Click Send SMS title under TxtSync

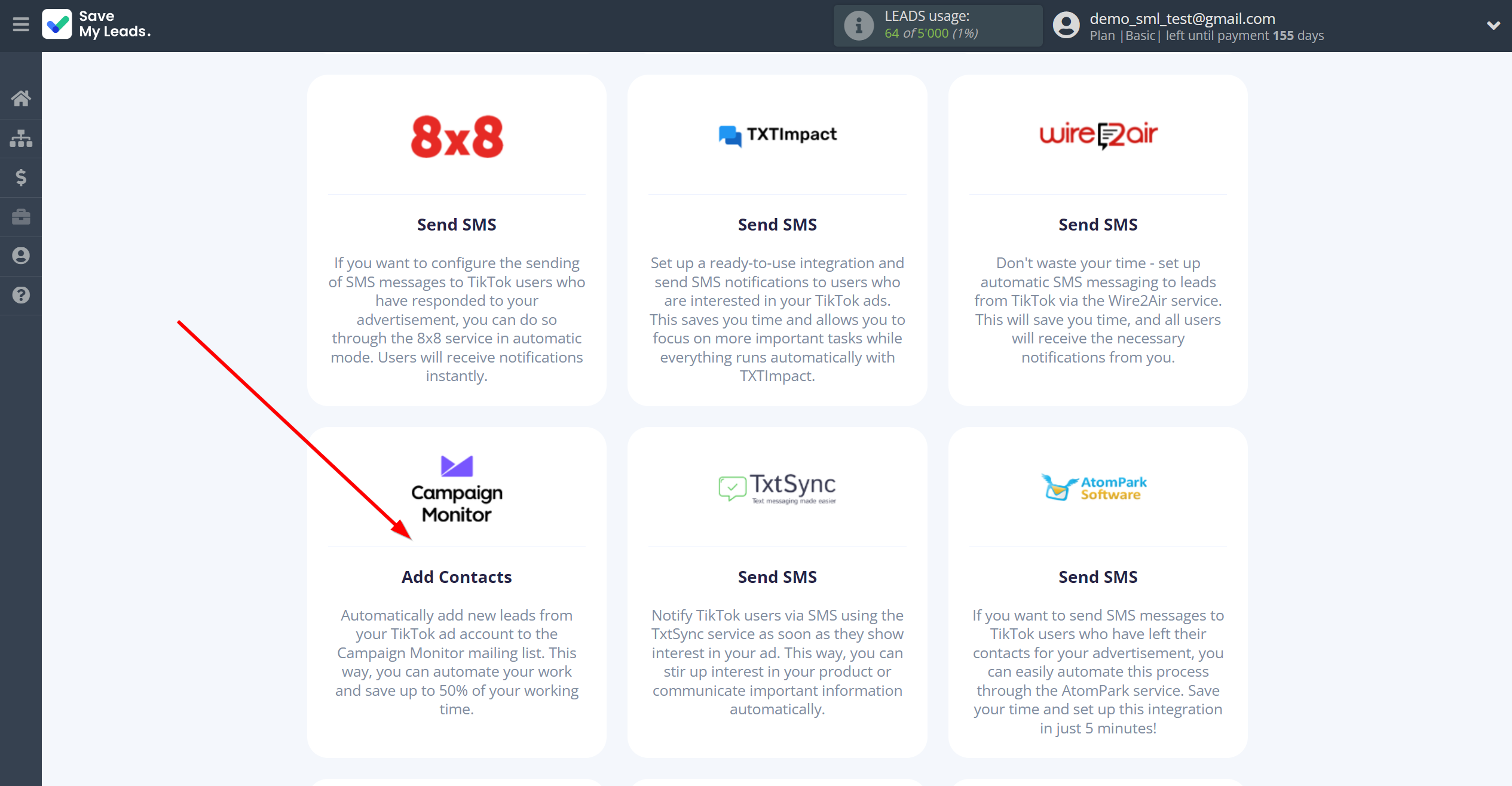tap(778, 577)
